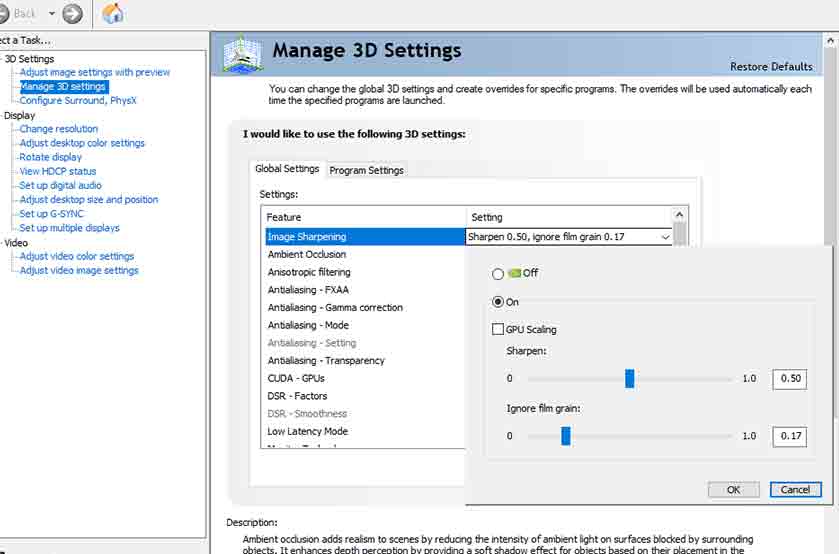Open the Back history dropdown arrow
The height and width of the screenshot is (554, 839).
point(52,13)
